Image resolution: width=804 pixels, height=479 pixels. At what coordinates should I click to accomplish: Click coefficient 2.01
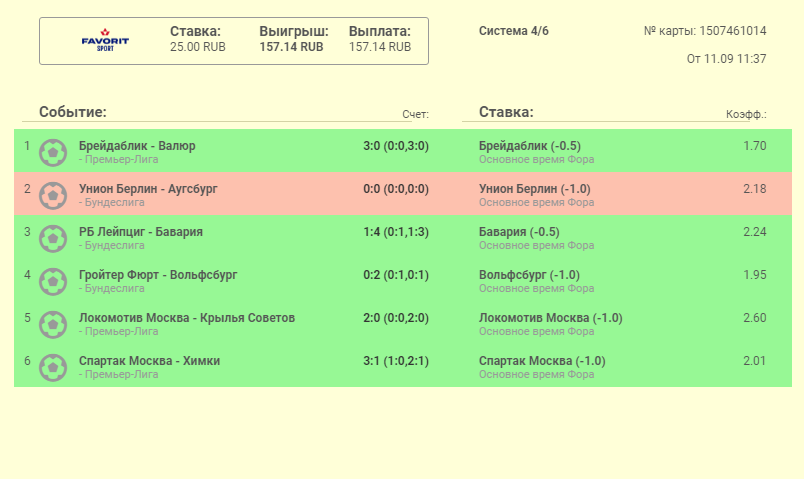point(755,362)
